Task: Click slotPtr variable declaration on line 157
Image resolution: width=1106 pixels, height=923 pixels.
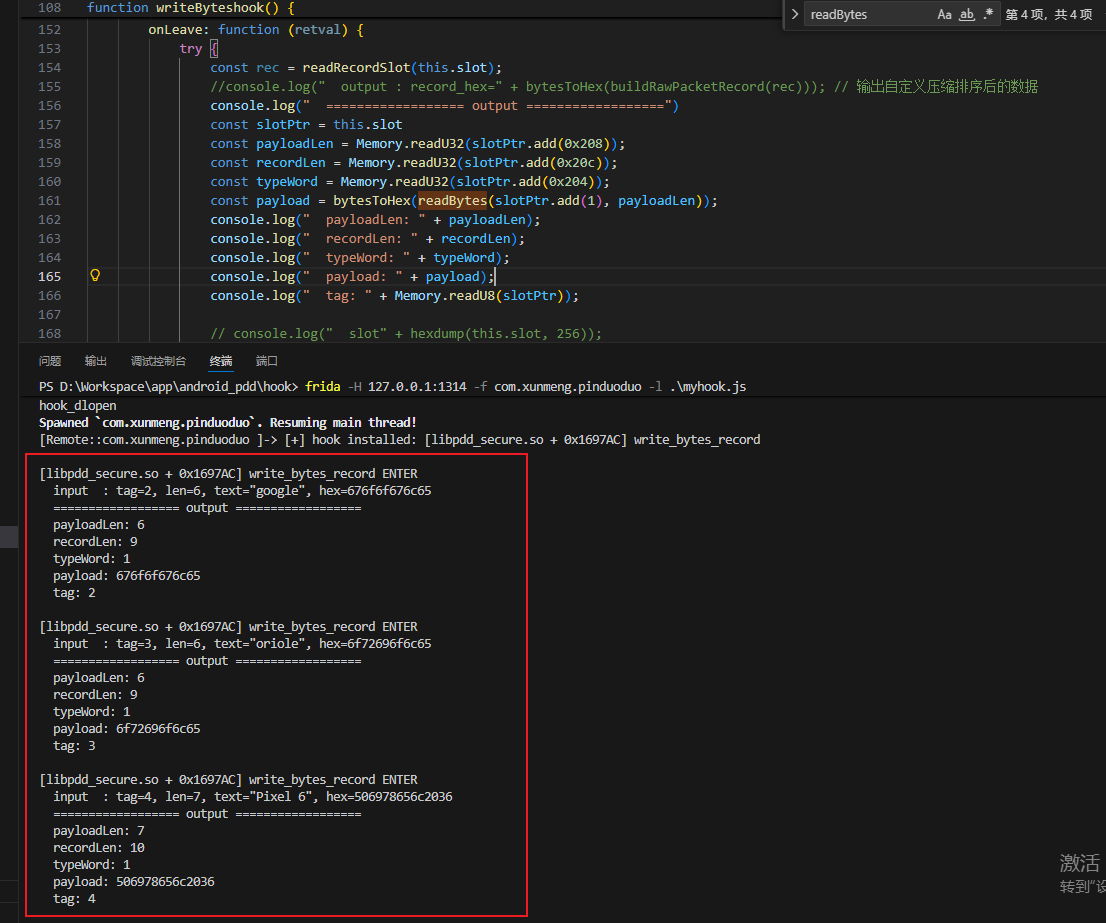Action: pos(283,125)
